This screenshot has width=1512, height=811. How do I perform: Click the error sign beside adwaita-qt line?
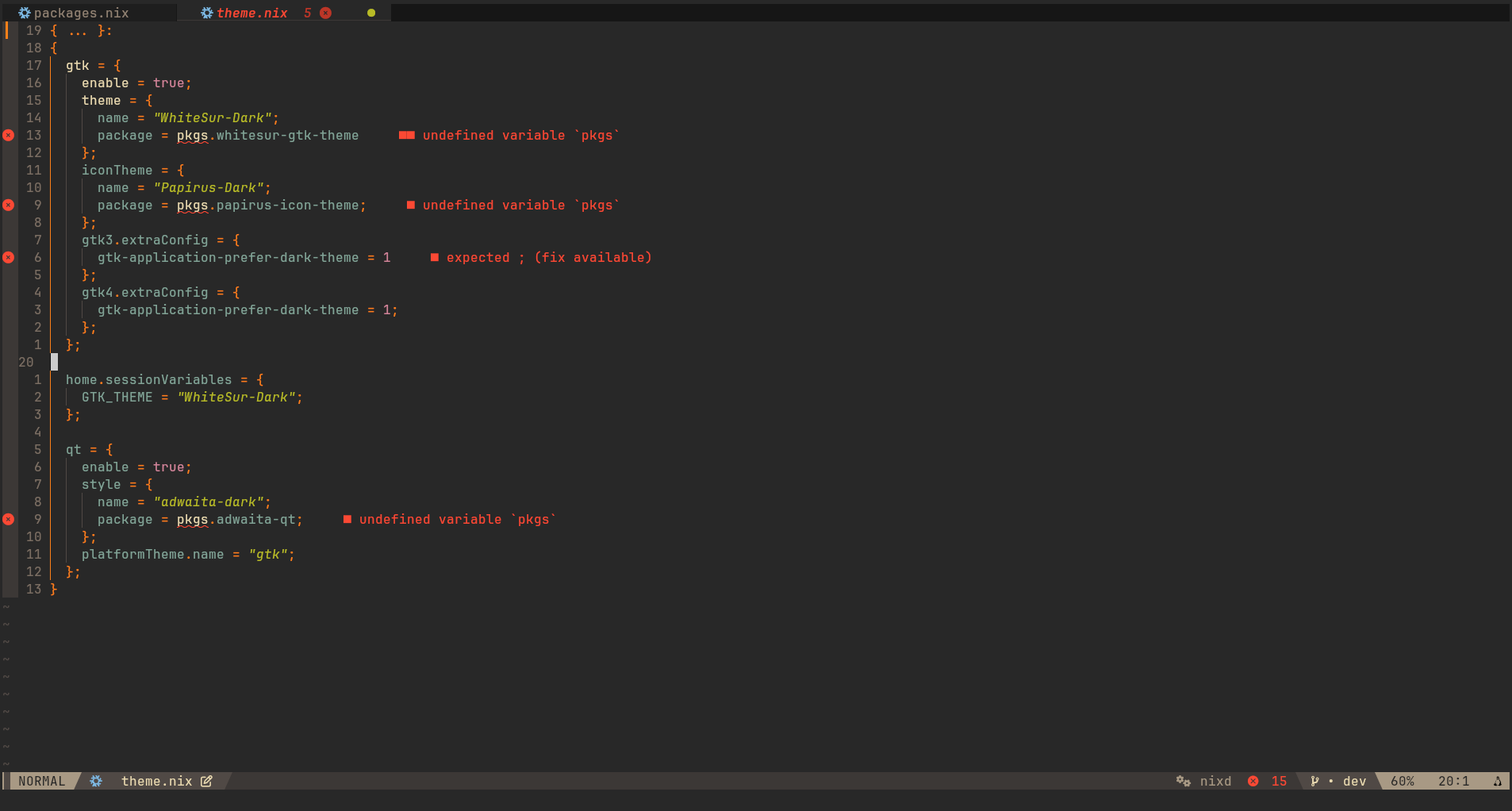point(9,519)
